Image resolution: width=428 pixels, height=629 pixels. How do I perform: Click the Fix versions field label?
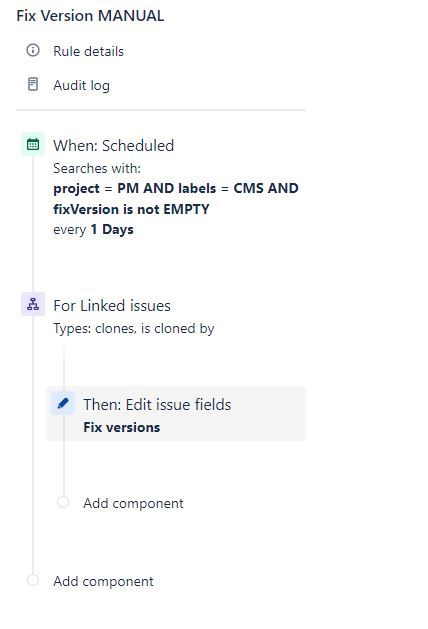click(122, 427)
